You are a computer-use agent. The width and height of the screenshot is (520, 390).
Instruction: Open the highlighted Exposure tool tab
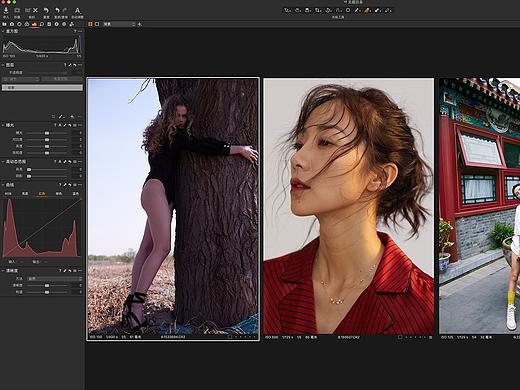pos(34,24)
